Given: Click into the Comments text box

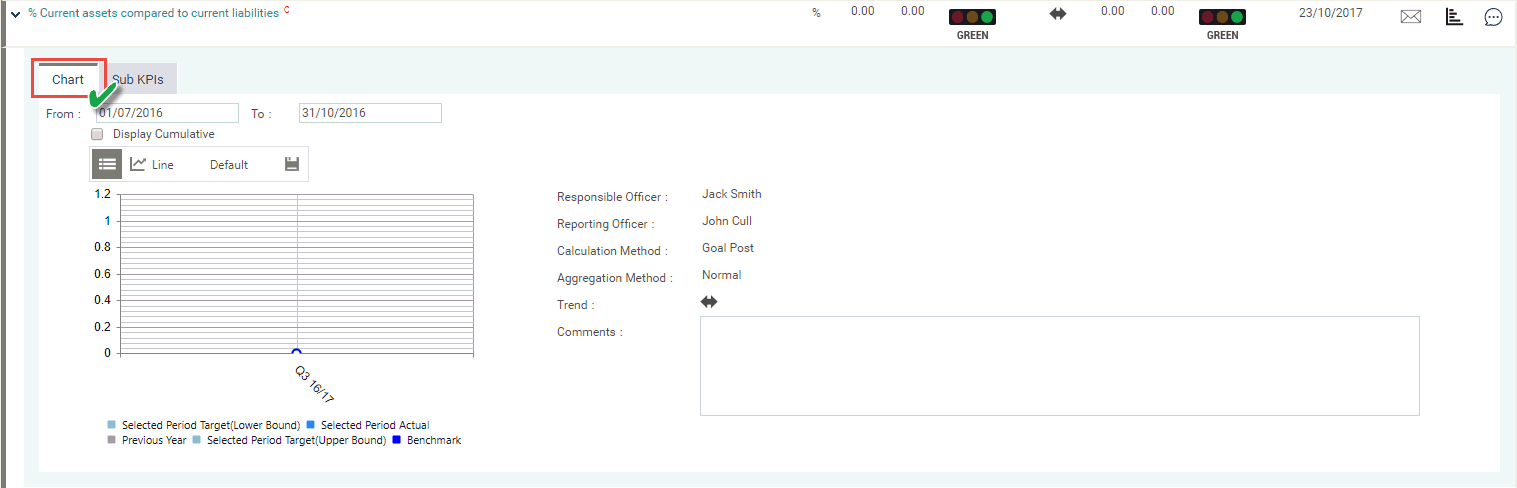Looking at the screenshot, I should point(1060,366).
